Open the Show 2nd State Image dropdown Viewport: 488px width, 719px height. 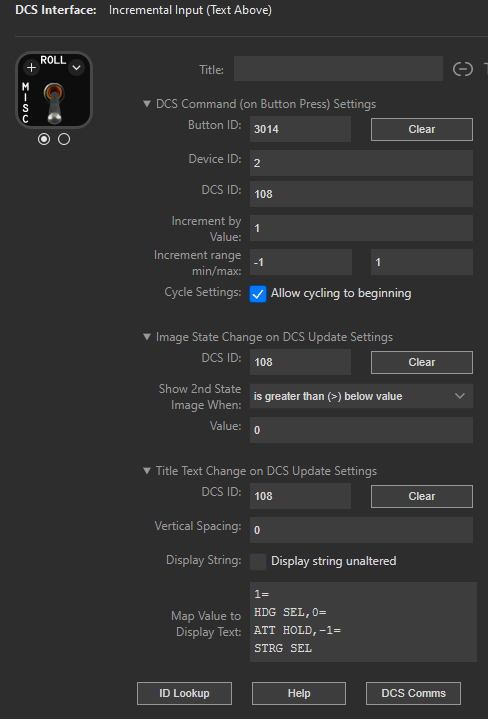point(361,396)
